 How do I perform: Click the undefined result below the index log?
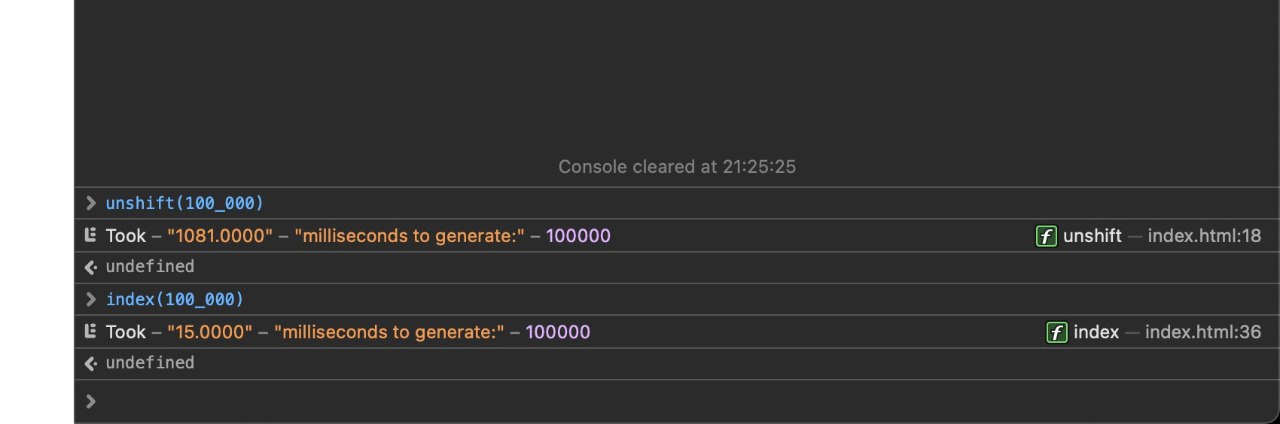150,363
